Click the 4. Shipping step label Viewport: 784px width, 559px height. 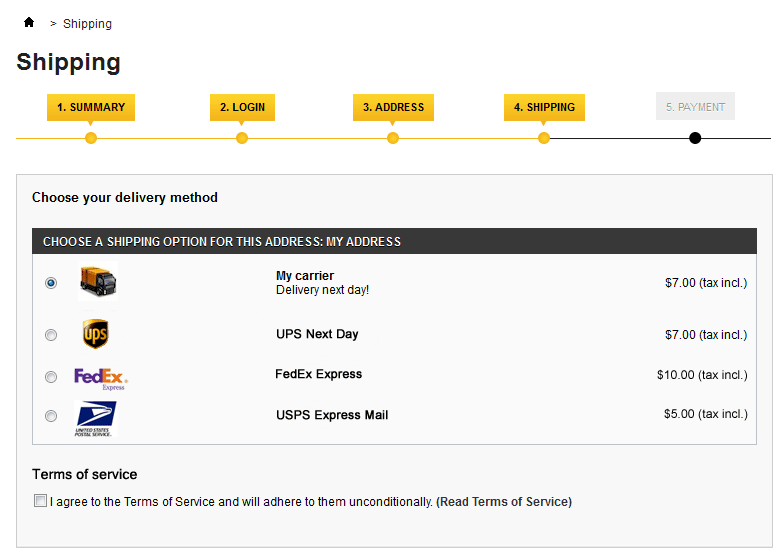point(544,107)
